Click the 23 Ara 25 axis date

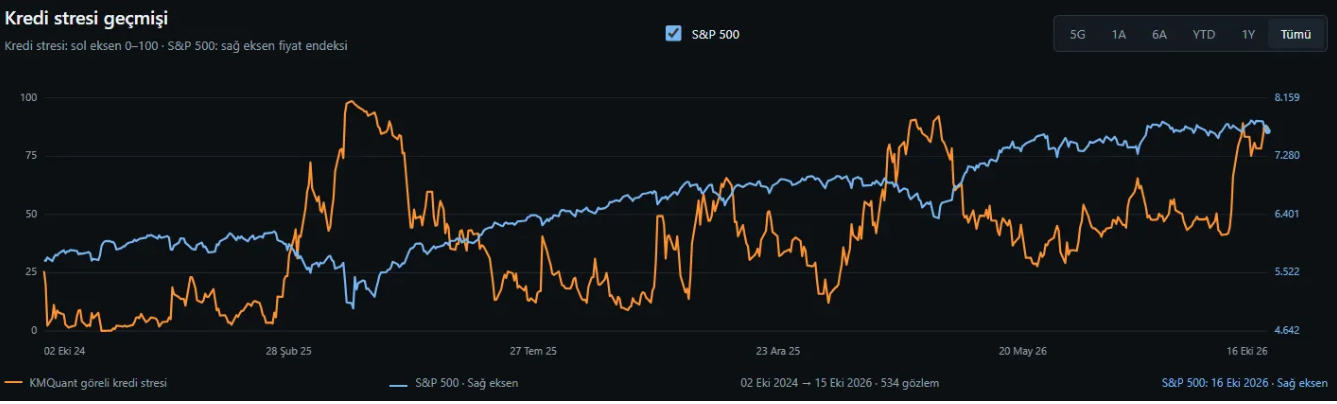(778, 351)
